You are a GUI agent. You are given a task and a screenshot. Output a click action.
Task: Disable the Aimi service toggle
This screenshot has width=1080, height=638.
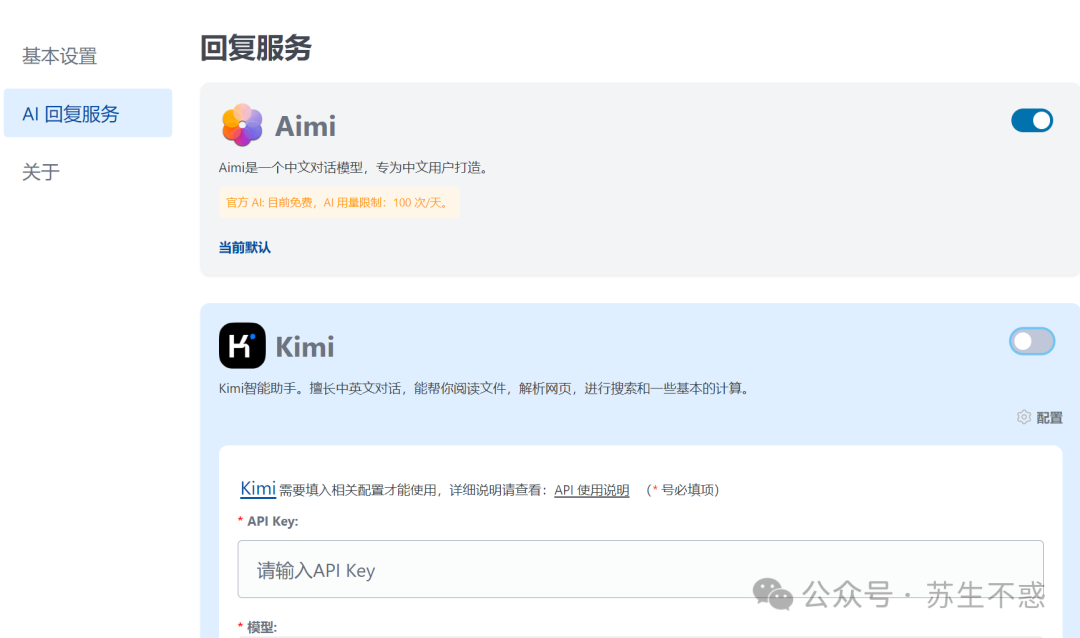point(1032,121)
